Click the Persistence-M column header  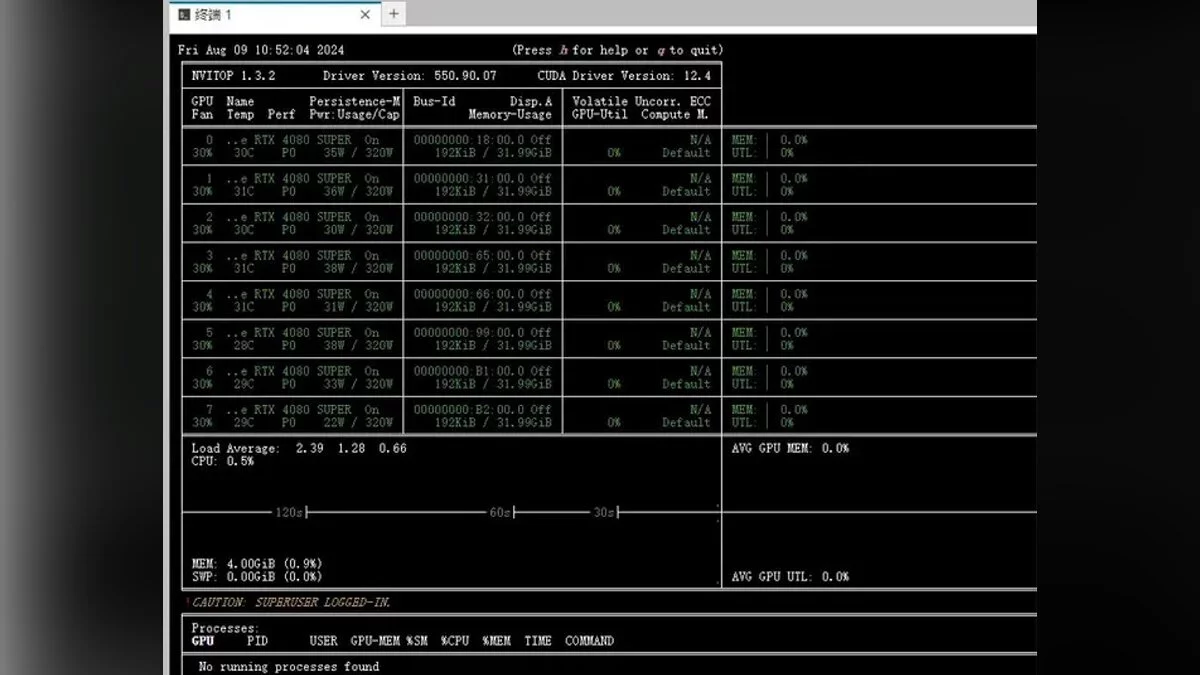pyautogui.click(x=354, y=101)
